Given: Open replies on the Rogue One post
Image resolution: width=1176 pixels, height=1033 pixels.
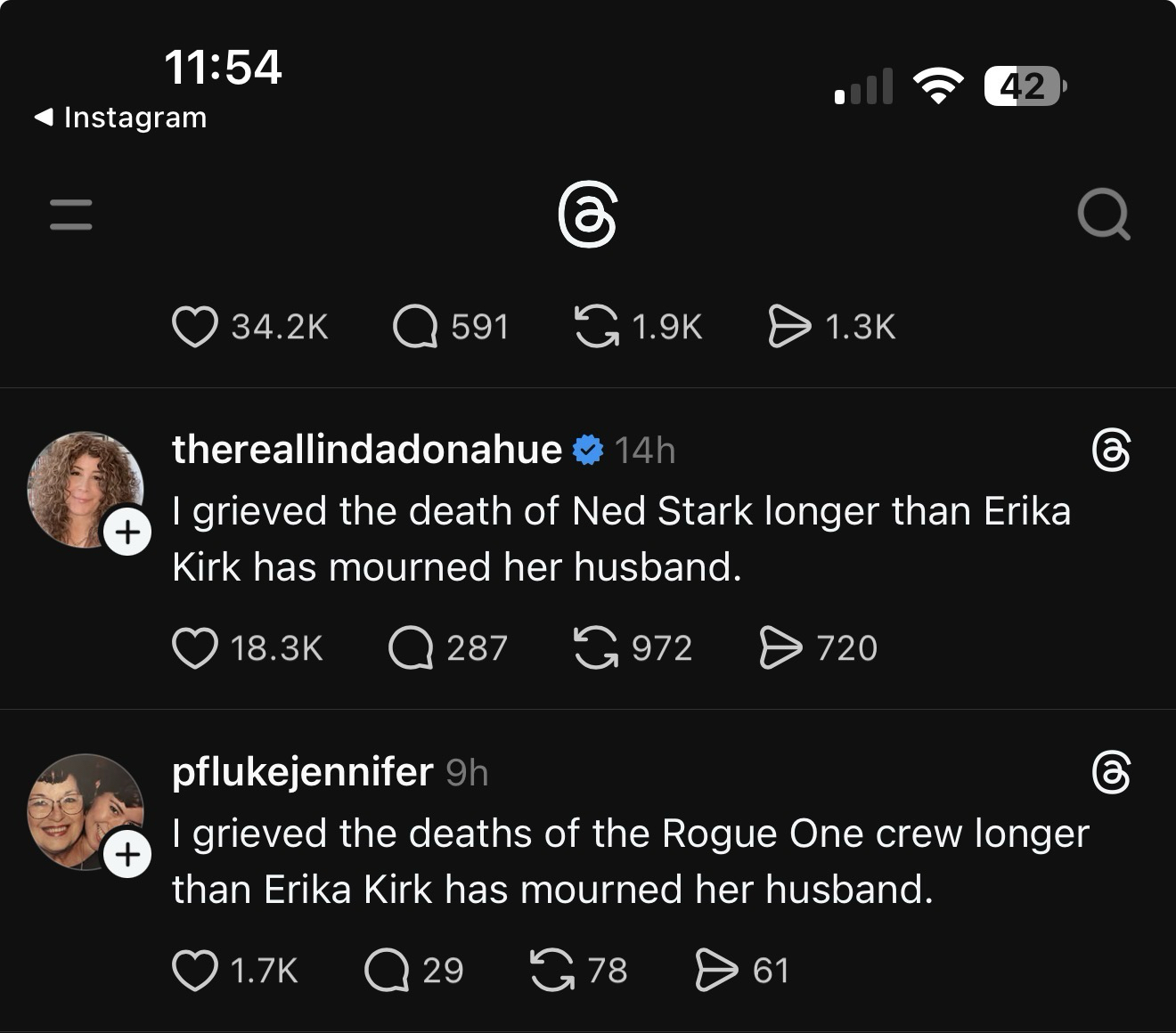Looking at the screenshot, I should coord(387,971).
